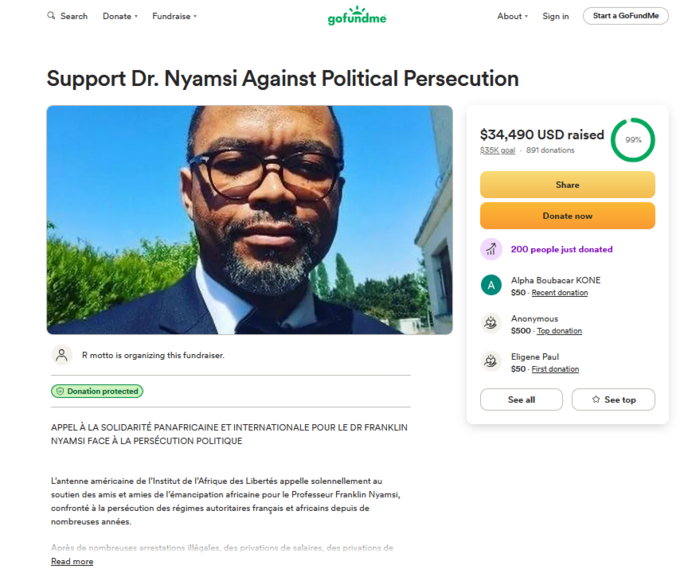Click the search magnifier icon

coord(51,16)
